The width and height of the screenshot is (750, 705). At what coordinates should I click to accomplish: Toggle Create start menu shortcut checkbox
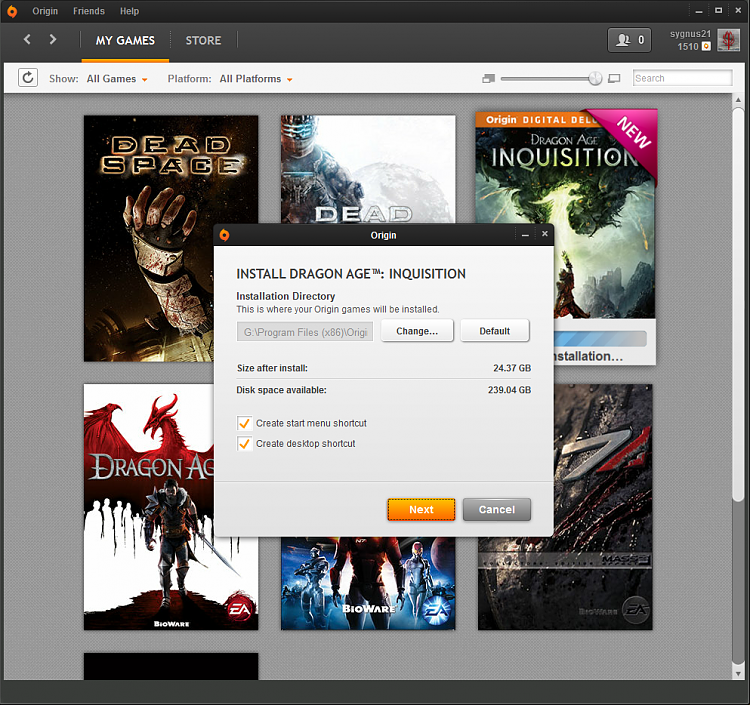[244, 423]
